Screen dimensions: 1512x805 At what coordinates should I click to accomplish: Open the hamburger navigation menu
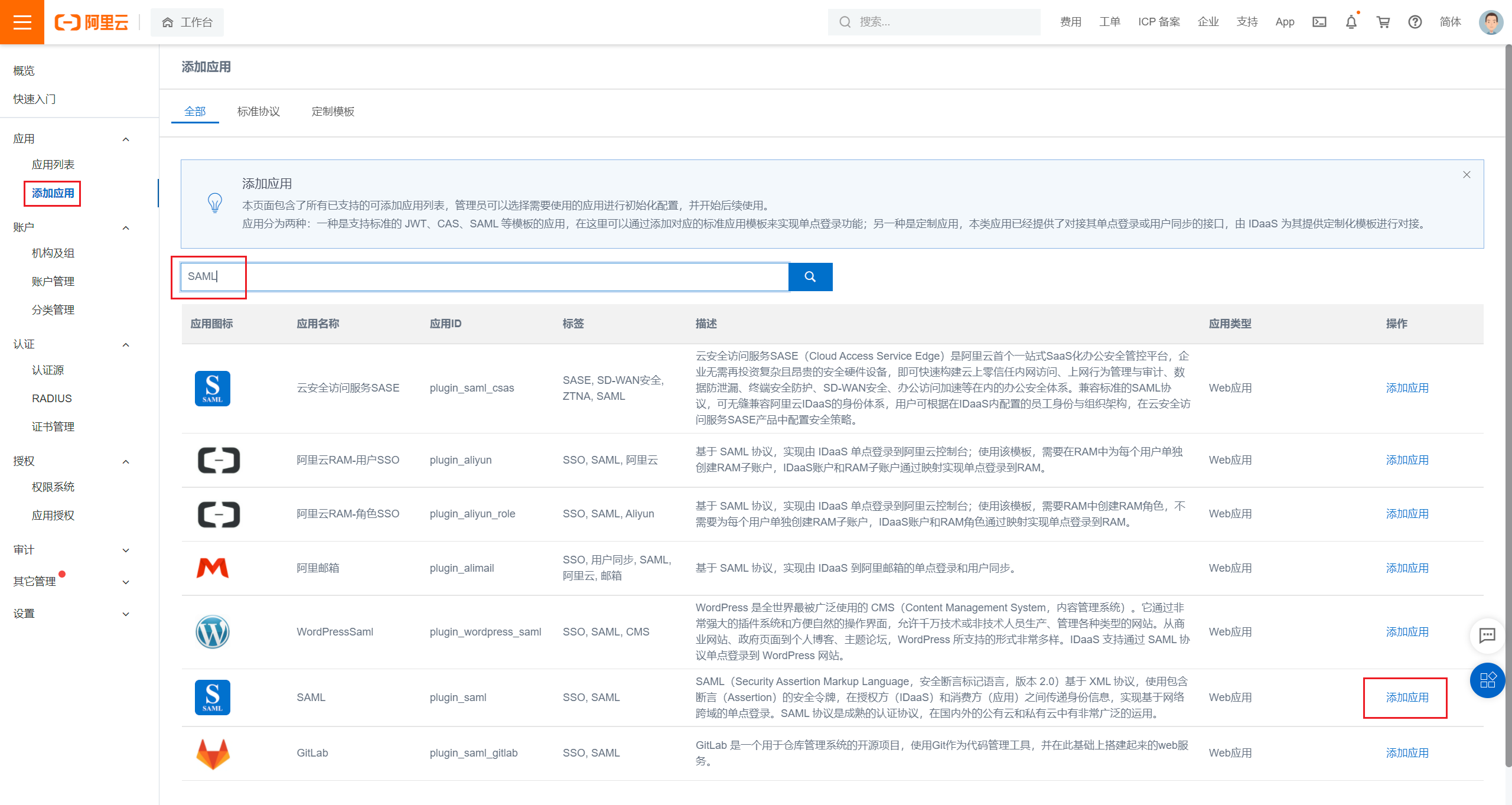22,22
